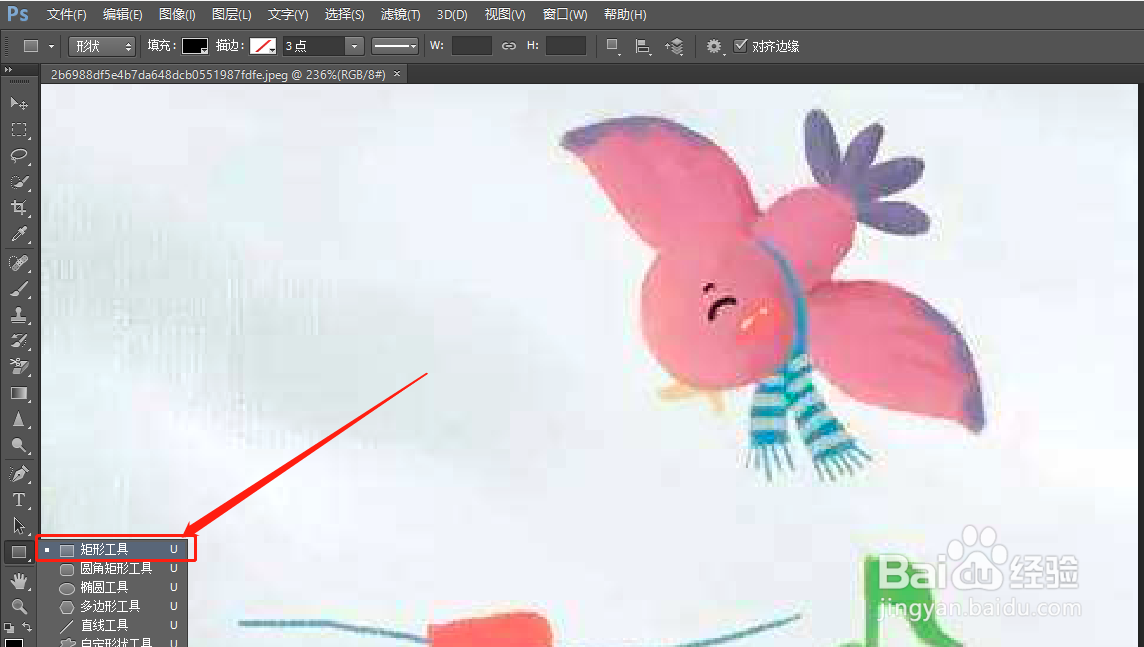This screenshot has height=647, width=1144.
Task: Select the Zoom tool
Action: pyautogui.click(x=19, y=606)
